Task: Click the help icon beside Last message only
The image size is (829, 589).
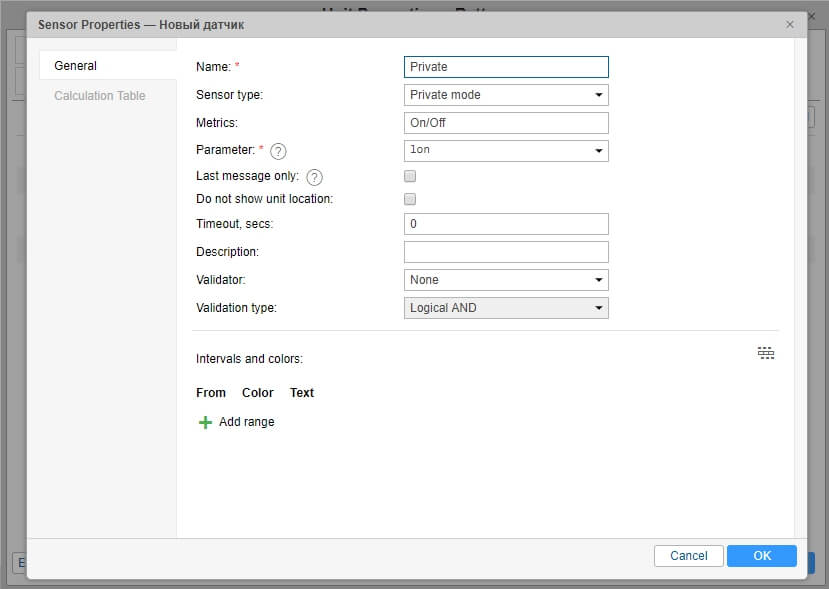Action: point(314,177)
